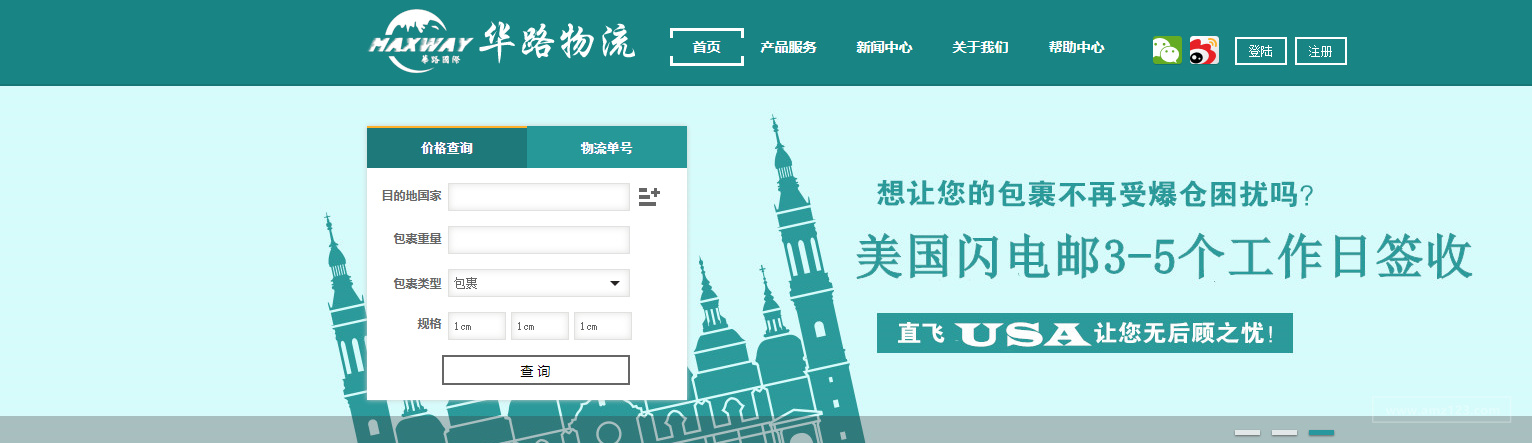Go to 首页 in navigation
This screenshot has height=443, width=1532.
point(706,47)
